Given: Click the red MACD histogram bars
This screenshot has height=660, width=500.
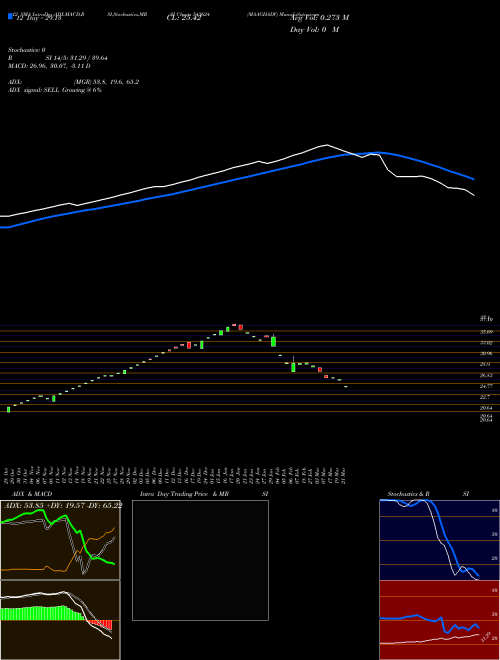Looking at the screenshot, I should (x=101, y=625).
